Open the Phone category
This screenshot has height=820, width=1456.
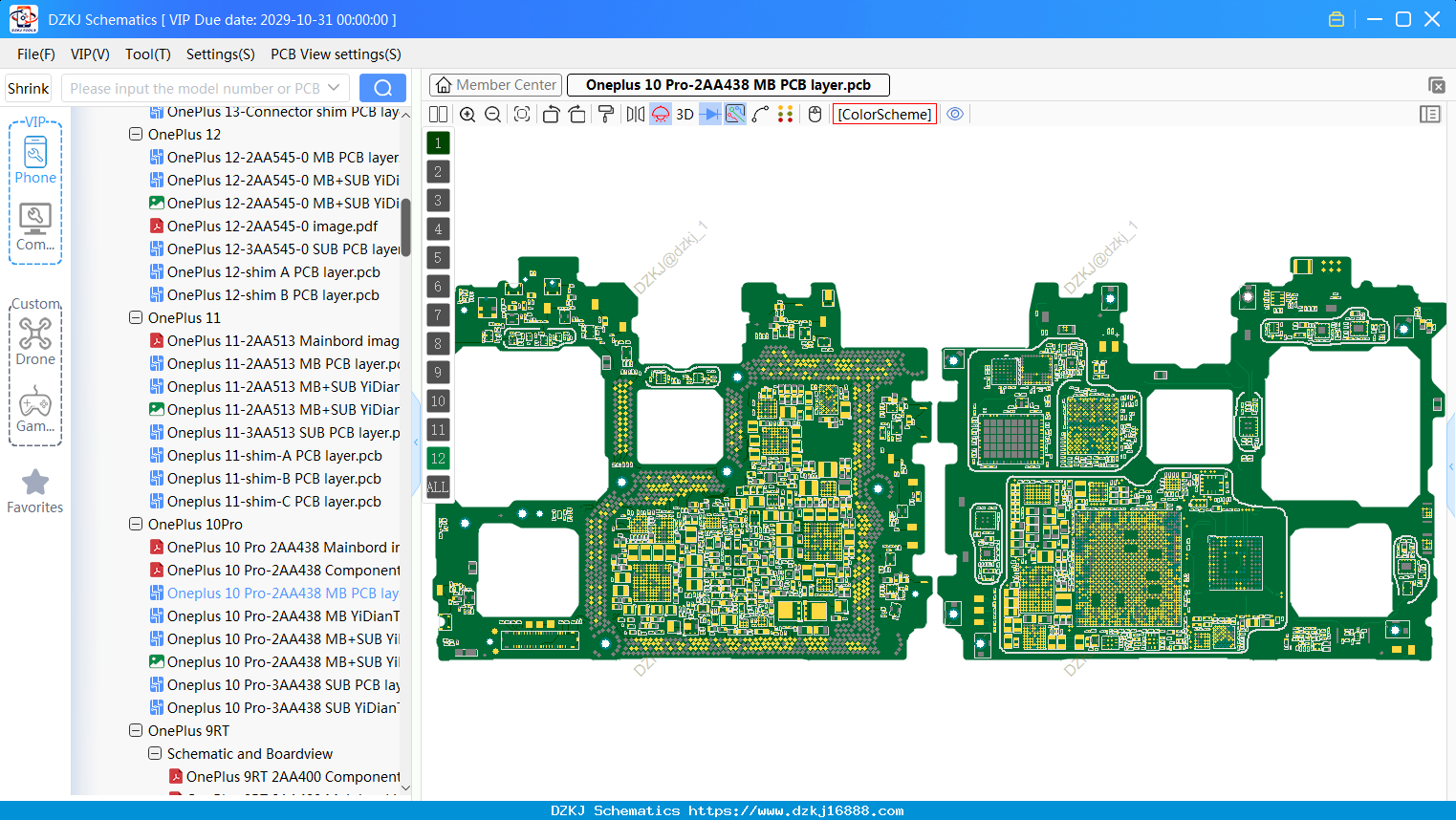point(35,160)
